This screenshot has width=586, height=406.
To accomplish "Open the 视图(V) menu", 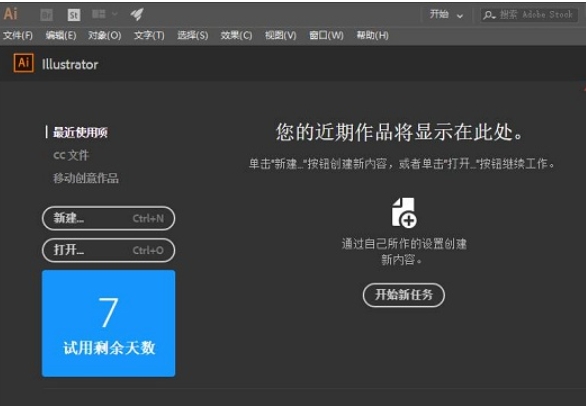I will [281, 36].
